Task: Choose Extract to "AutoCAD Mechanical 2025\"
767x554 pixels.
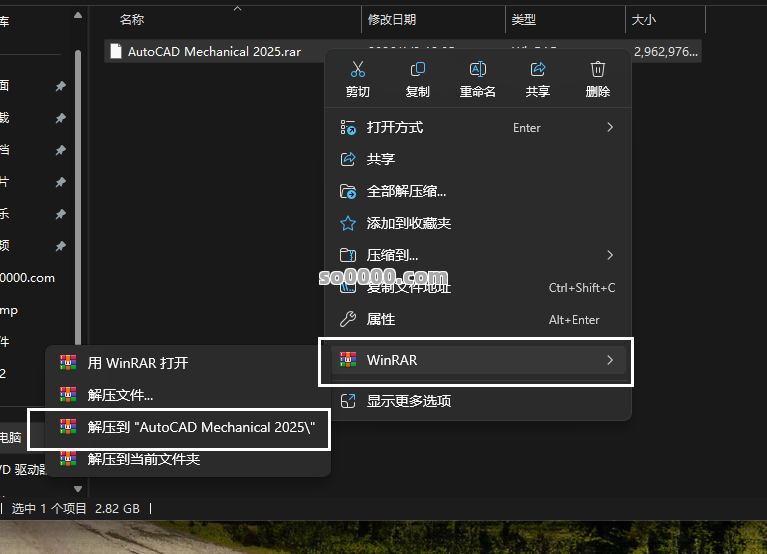Action: [x=201, y=427]
